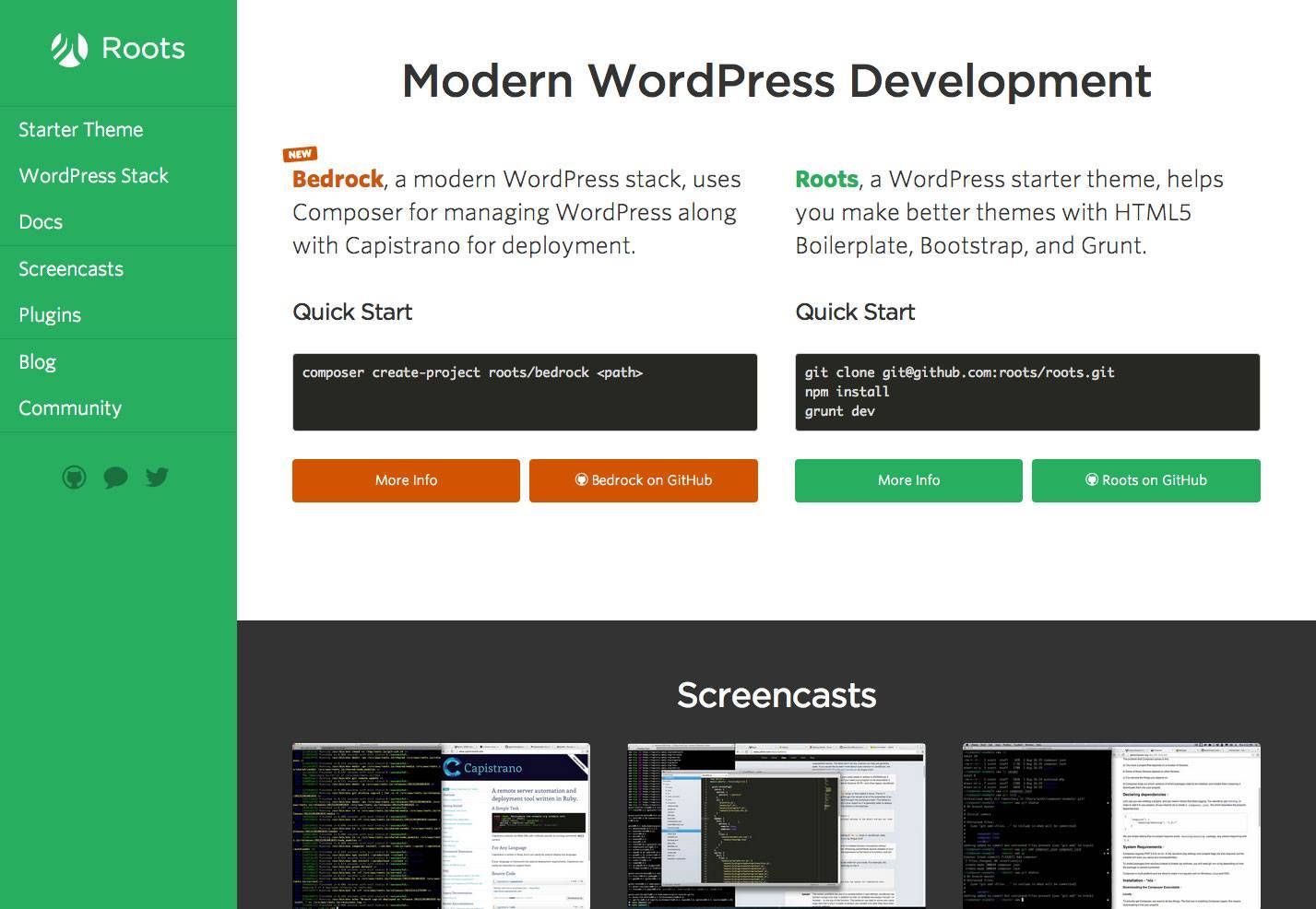1316x909 pixels.
Task: Open the GitHub icon in sidebar
Action: pyautogui.click(x=74, y=477)
